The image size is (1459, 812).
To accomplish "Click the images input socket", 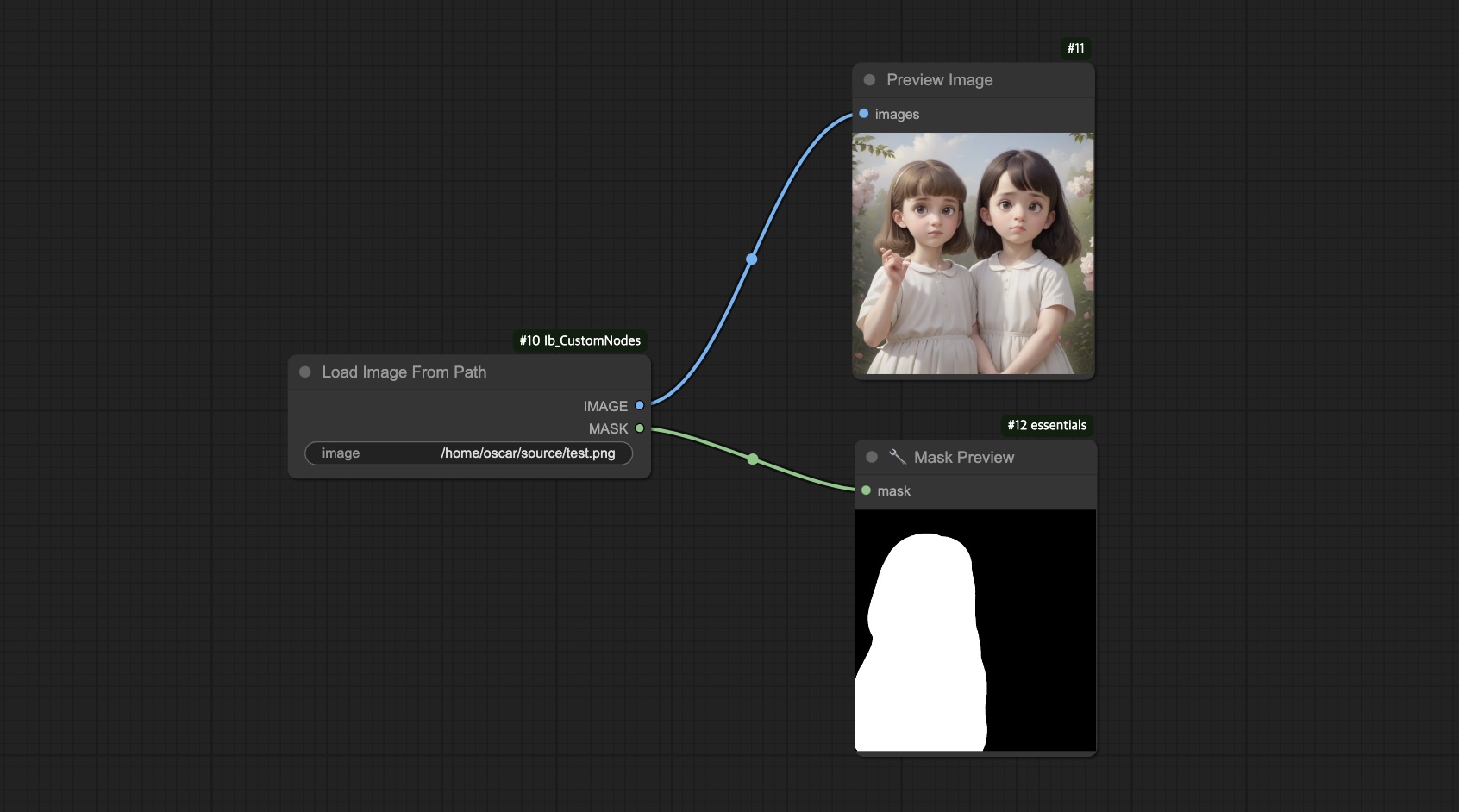I will click(x=863, y=114).
